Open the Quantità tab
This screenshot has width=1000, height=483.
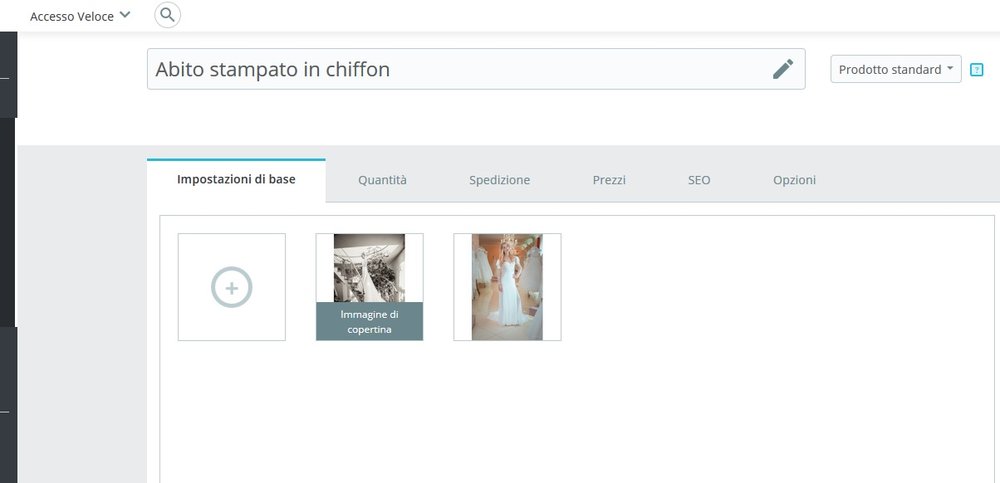click(382, 181)
